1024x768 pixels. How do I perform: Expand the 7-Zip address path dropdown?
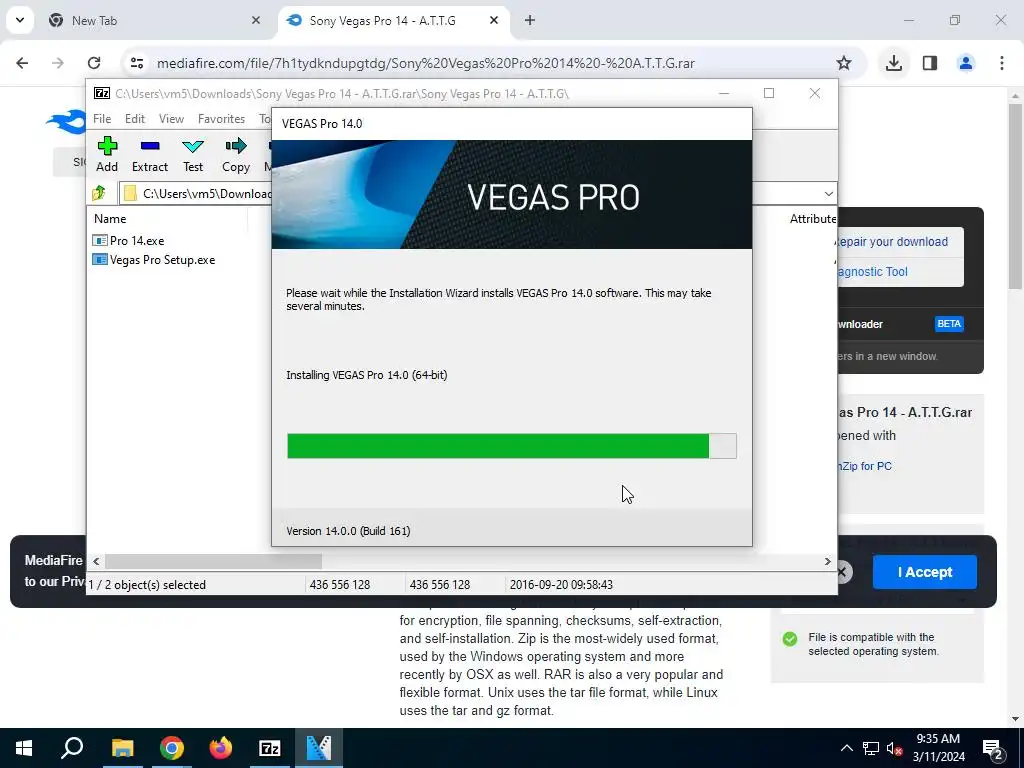[x=828, y=193]
